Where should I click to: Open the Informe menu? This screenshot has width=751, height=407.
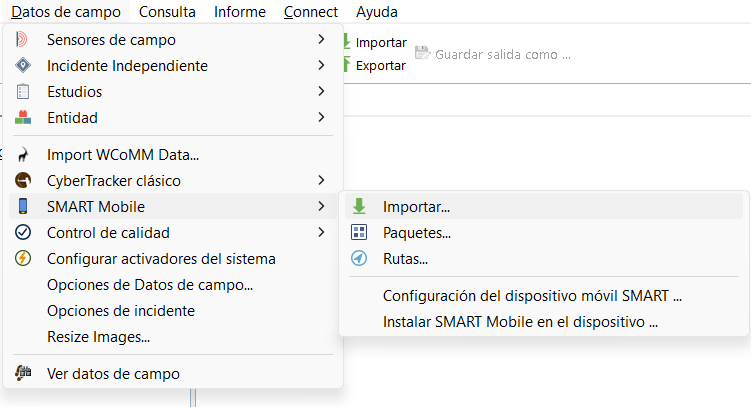pos(240,12)
